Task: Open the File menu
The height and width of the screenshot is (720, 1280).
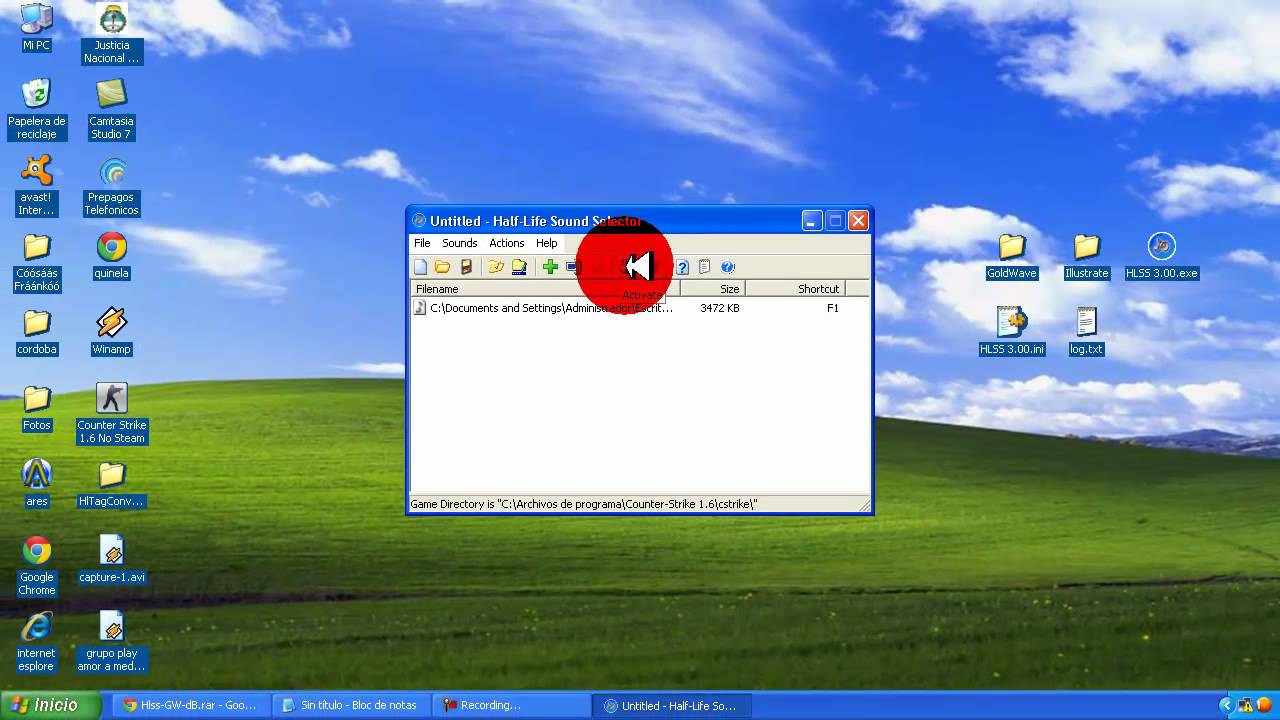Action: [422, 243]
